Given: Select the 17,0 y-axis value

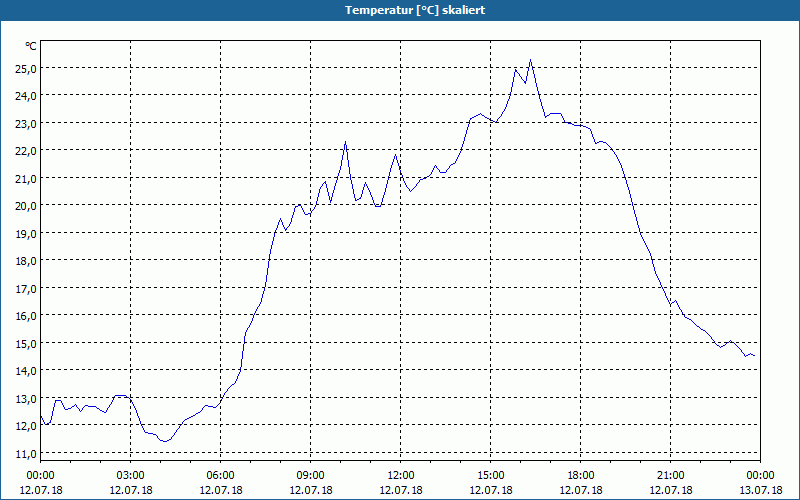Looking at the screenshot, I should (x=26, y=289).
